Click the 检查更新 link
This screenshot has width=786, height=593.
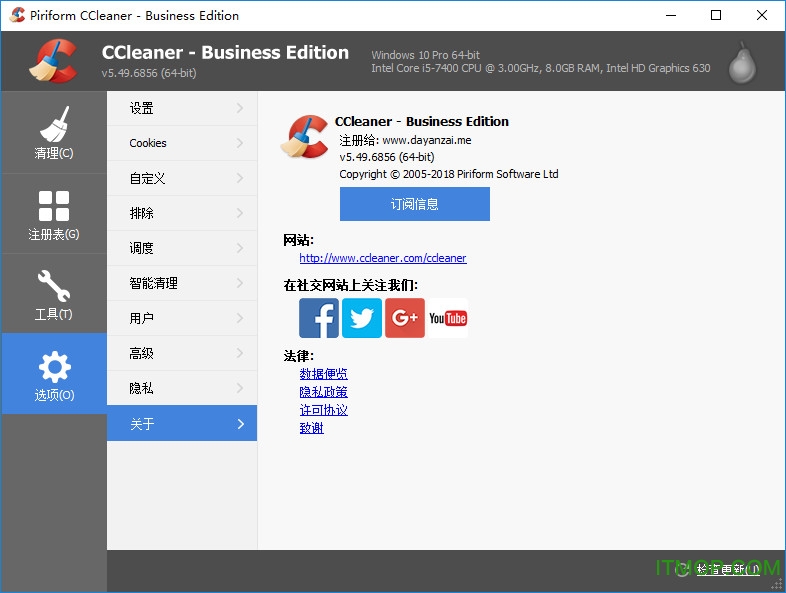coord(728,569)
